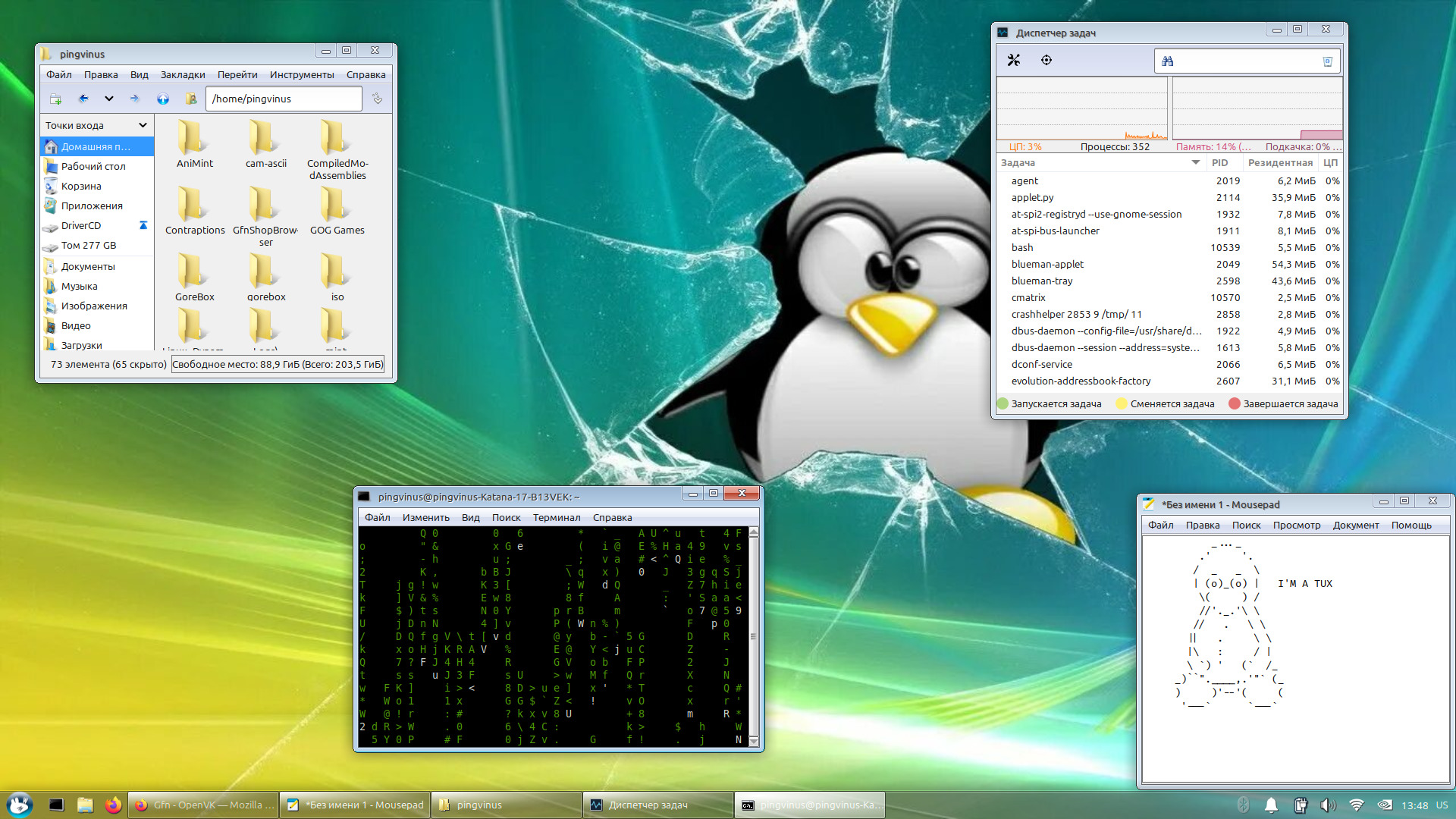
Task: Open the start menu launcher on the panel
Action: [x=20, y=805]
